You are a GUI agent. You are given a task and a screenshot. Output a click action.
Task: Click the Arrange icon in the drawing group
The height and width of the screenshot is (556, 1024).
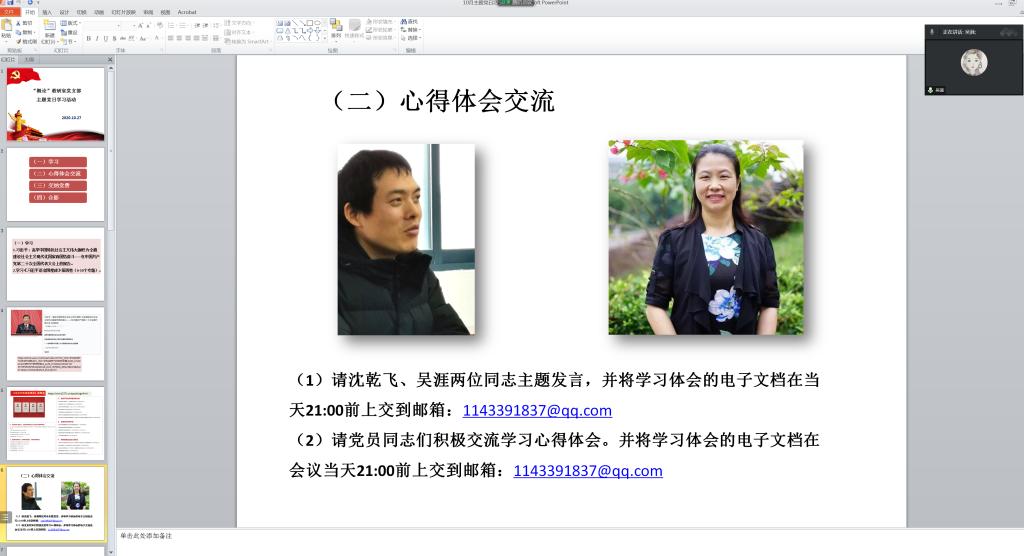[336, 28]
